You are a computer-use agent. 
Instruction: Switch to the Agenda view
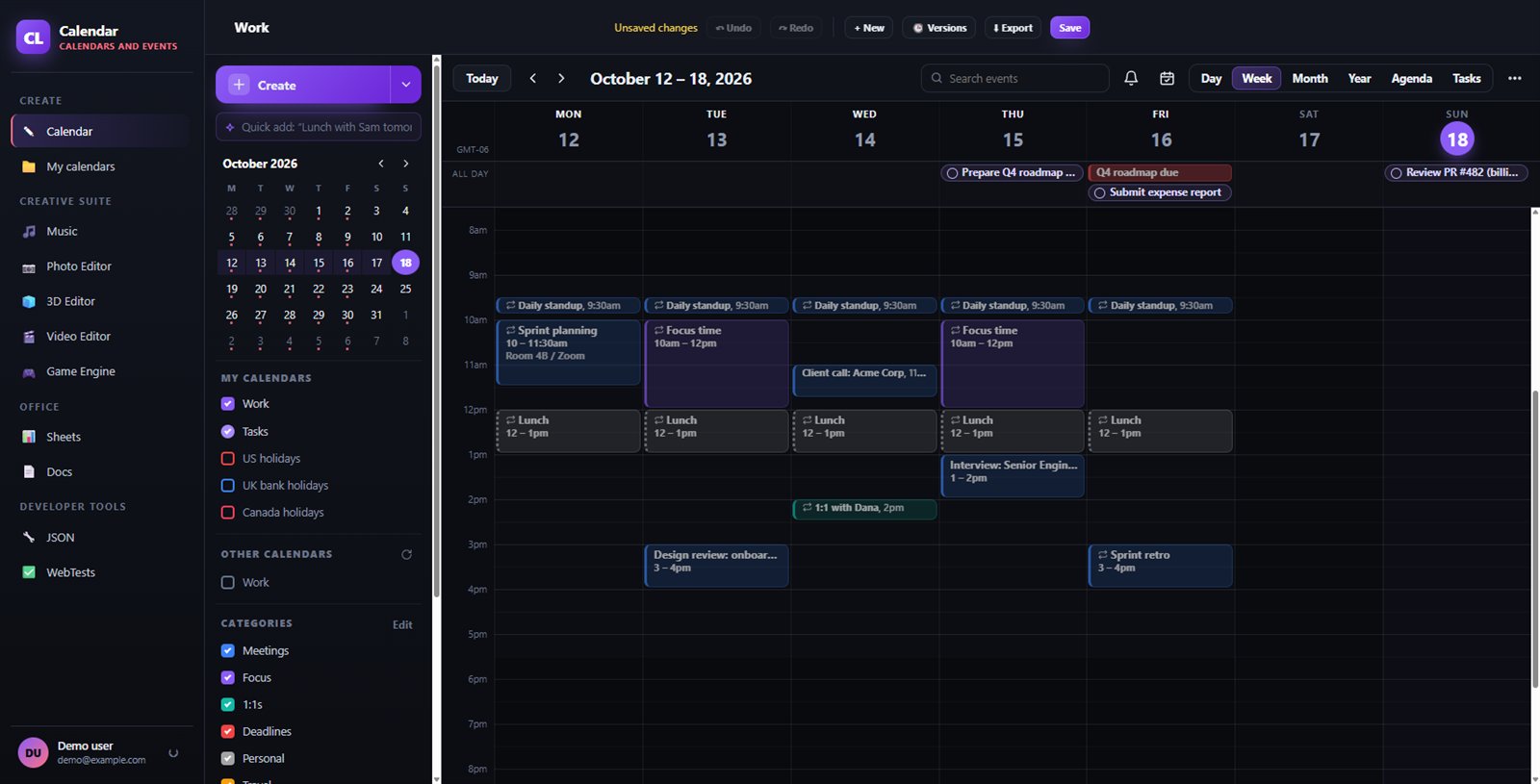click(x=1411, y=78)
